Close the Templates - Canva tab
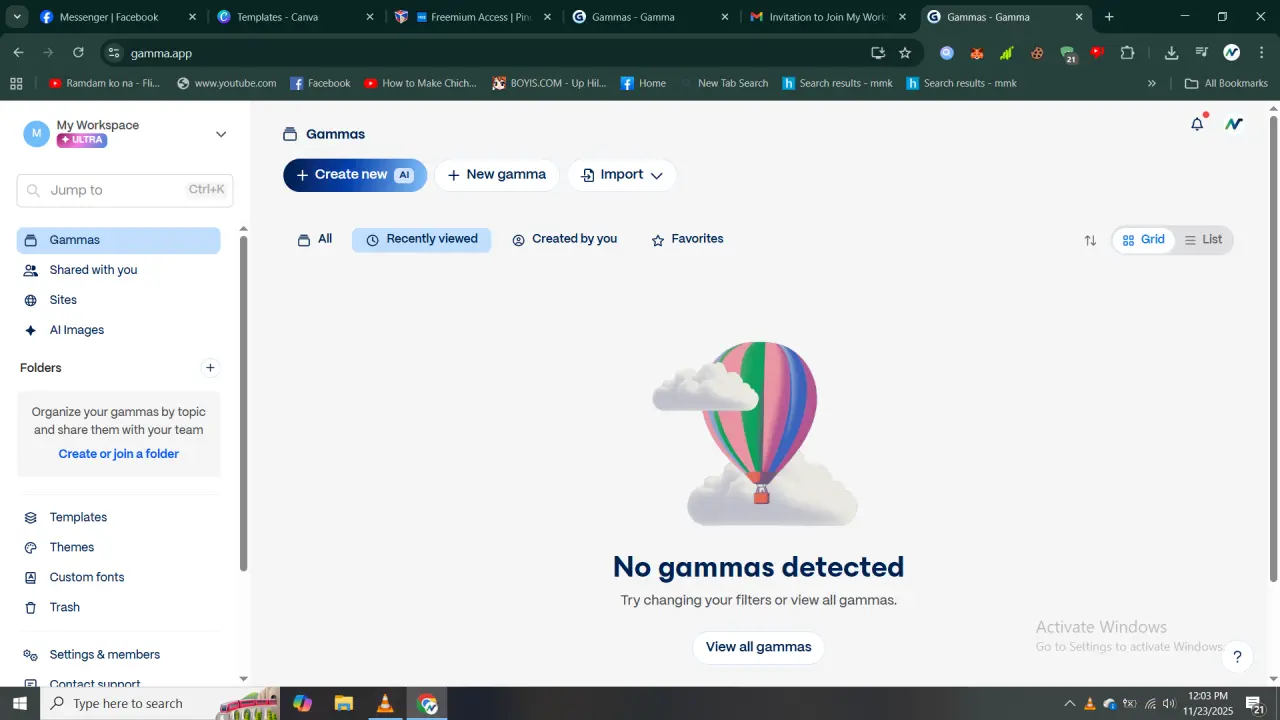Viewport: 1280px width, 720px height. [370, 17]
